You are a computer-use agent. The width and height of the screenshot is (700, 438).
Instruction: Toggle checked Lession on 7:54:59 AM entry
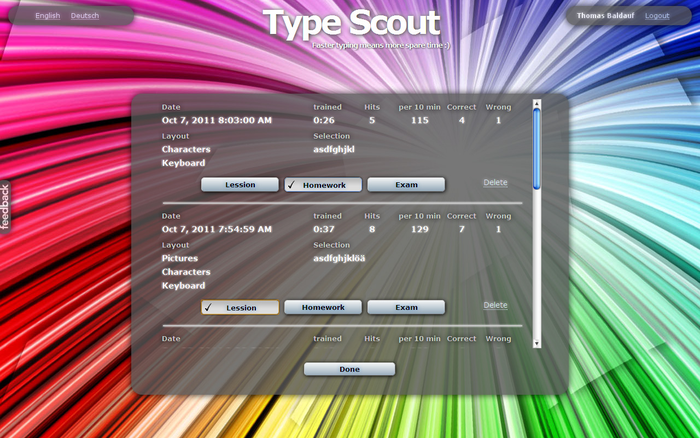pyautogui.click(x=240, y=308)
